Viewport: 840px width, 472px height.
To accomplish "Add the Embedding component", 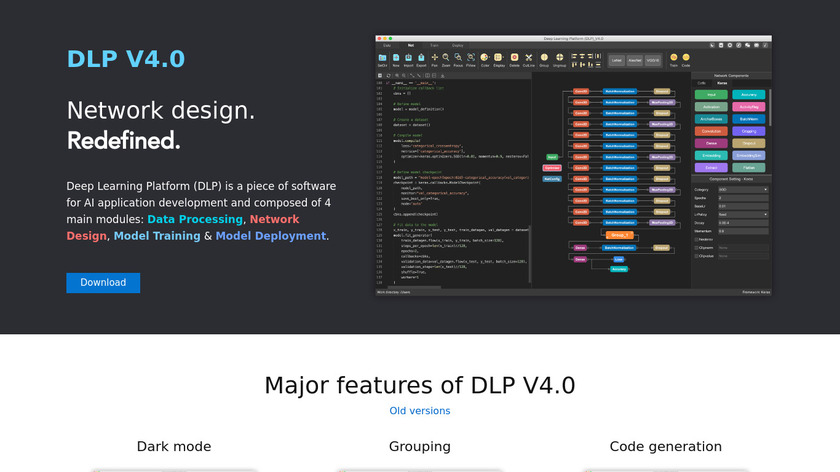I will [x=711, y=155].
